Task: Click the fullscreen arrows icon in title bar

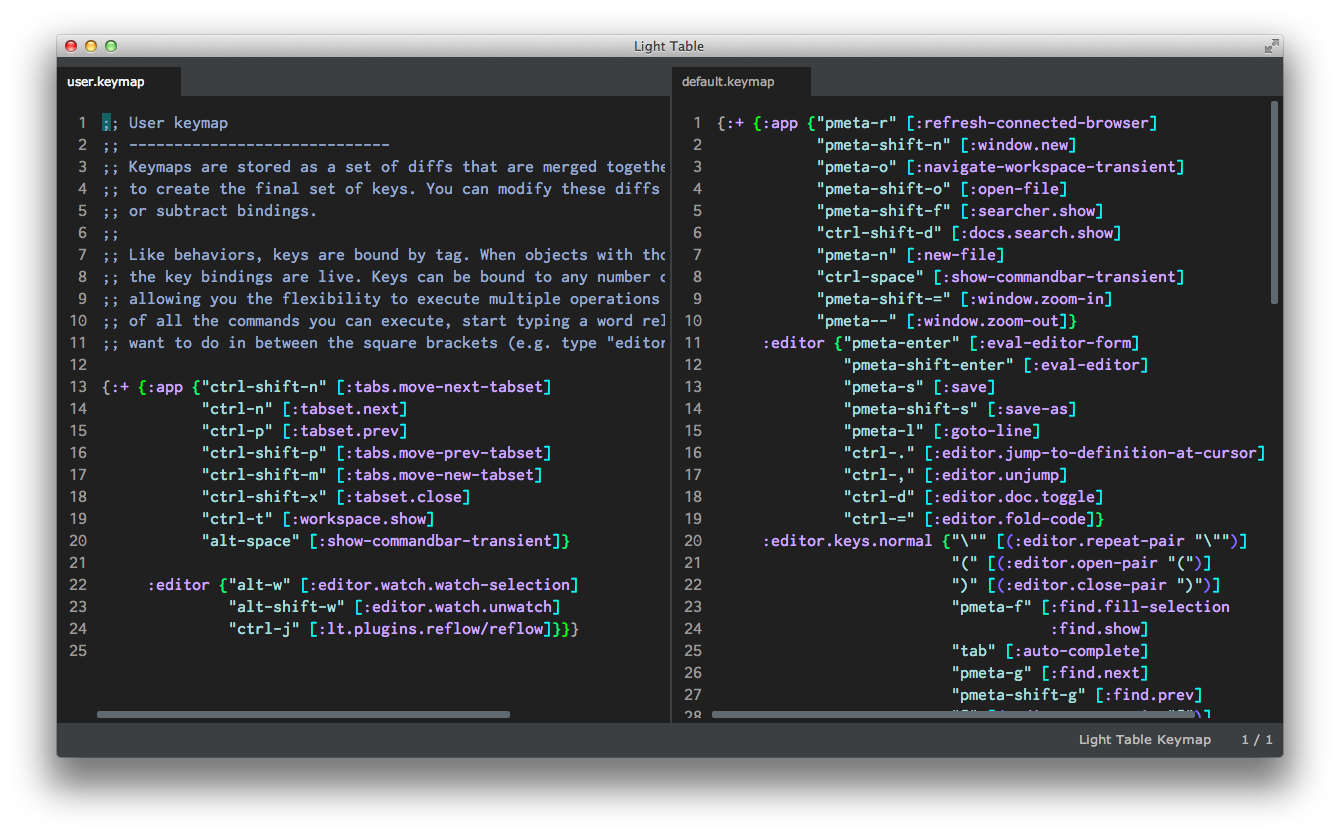Action: coord(1271,46)
